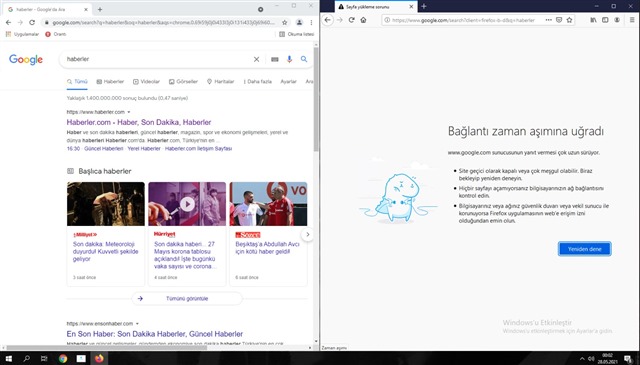Switch to Chrome from the taskbar
Viewport: 640px width, 365px height.
click(63, 359)
